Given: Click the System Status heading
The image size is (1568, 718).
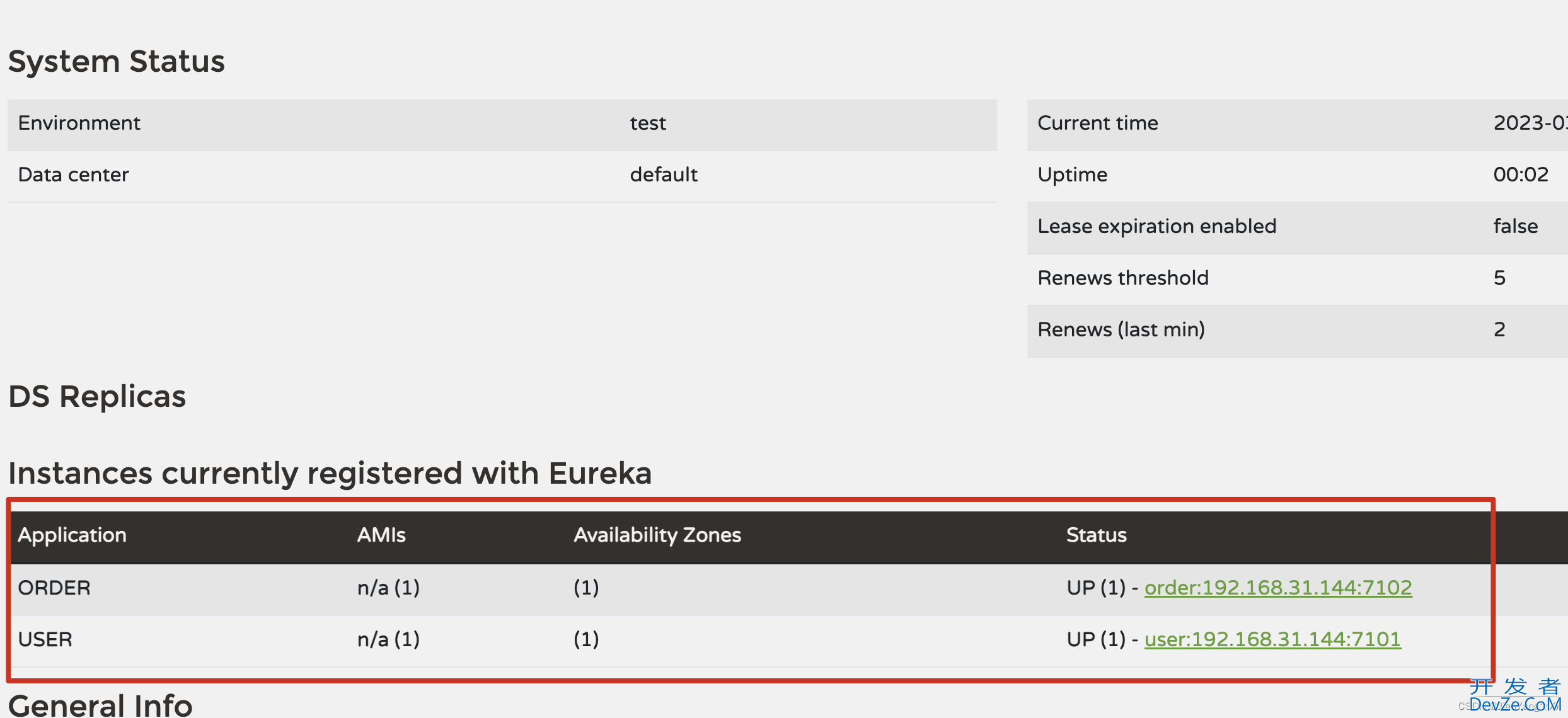Looking at the screenshot, I should coord(117,61).
